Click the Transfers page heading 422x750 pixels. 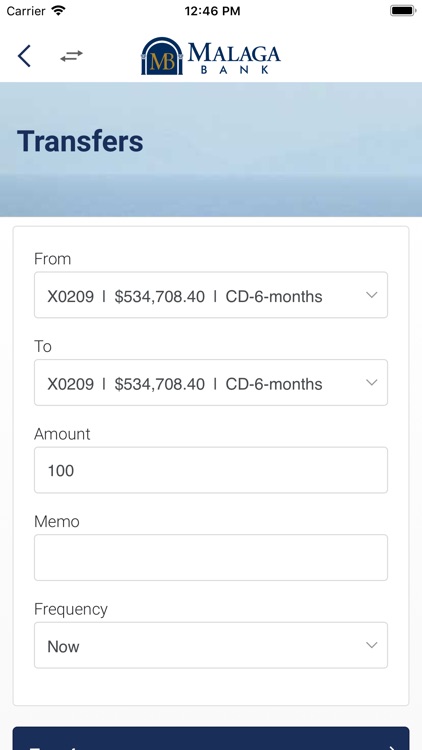(80, 141)
